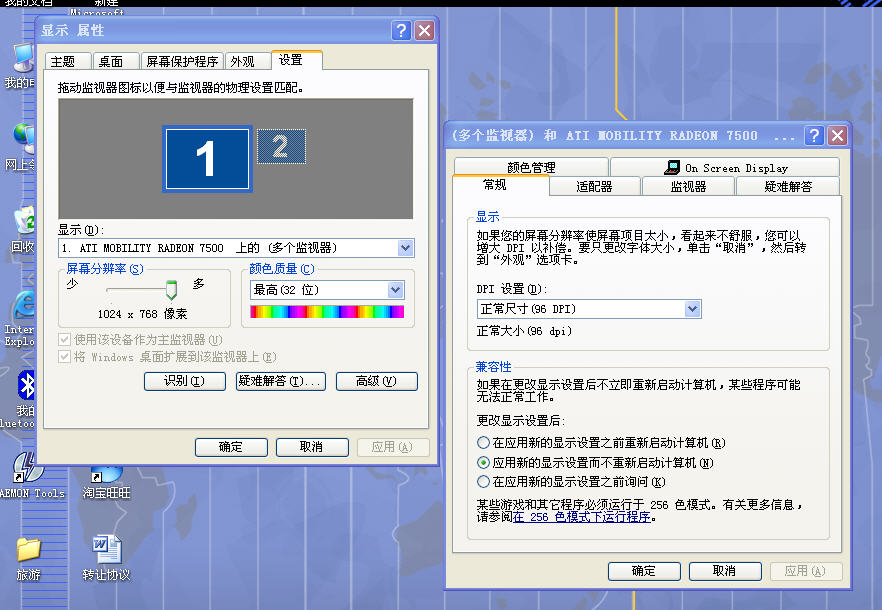The height and width of the screenshot is (610, 882).
Task: Select monitor 2 in the display preview
Action: click(281, 146)
